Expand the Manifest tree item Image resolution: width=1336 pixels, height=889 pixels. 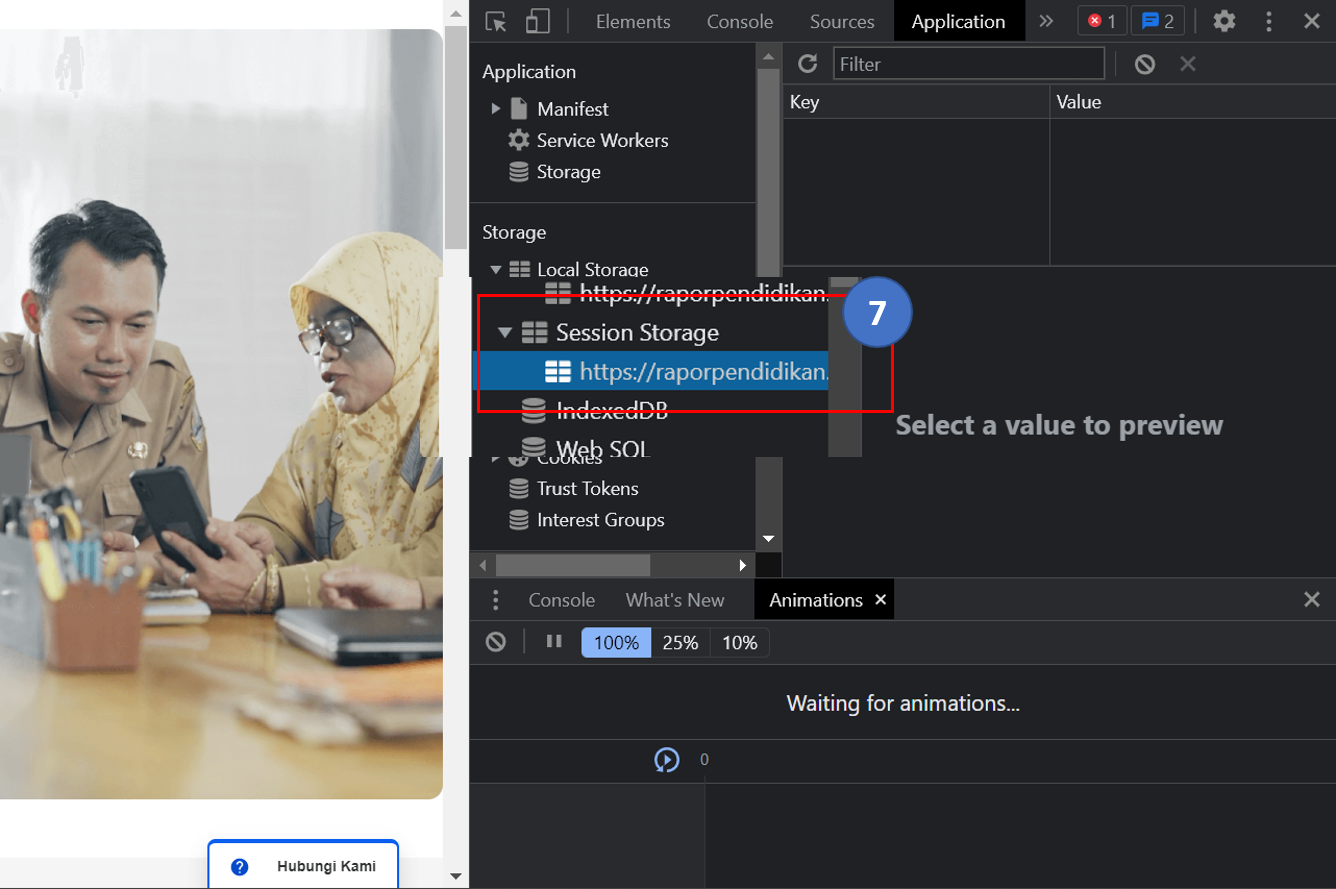496,108
